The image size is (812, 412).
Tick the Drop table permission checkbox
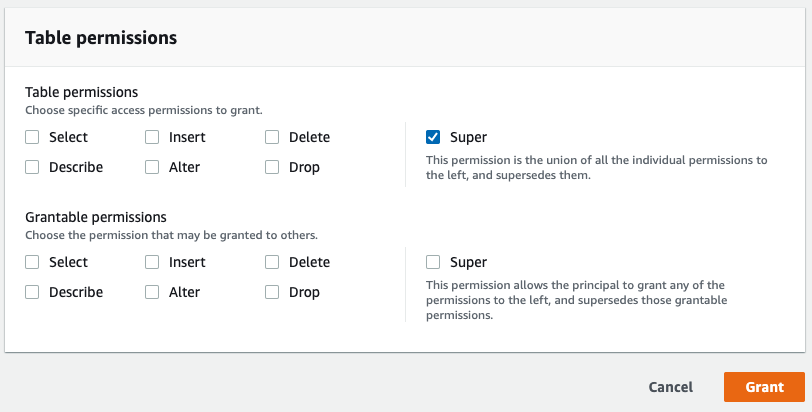[272, 167]
